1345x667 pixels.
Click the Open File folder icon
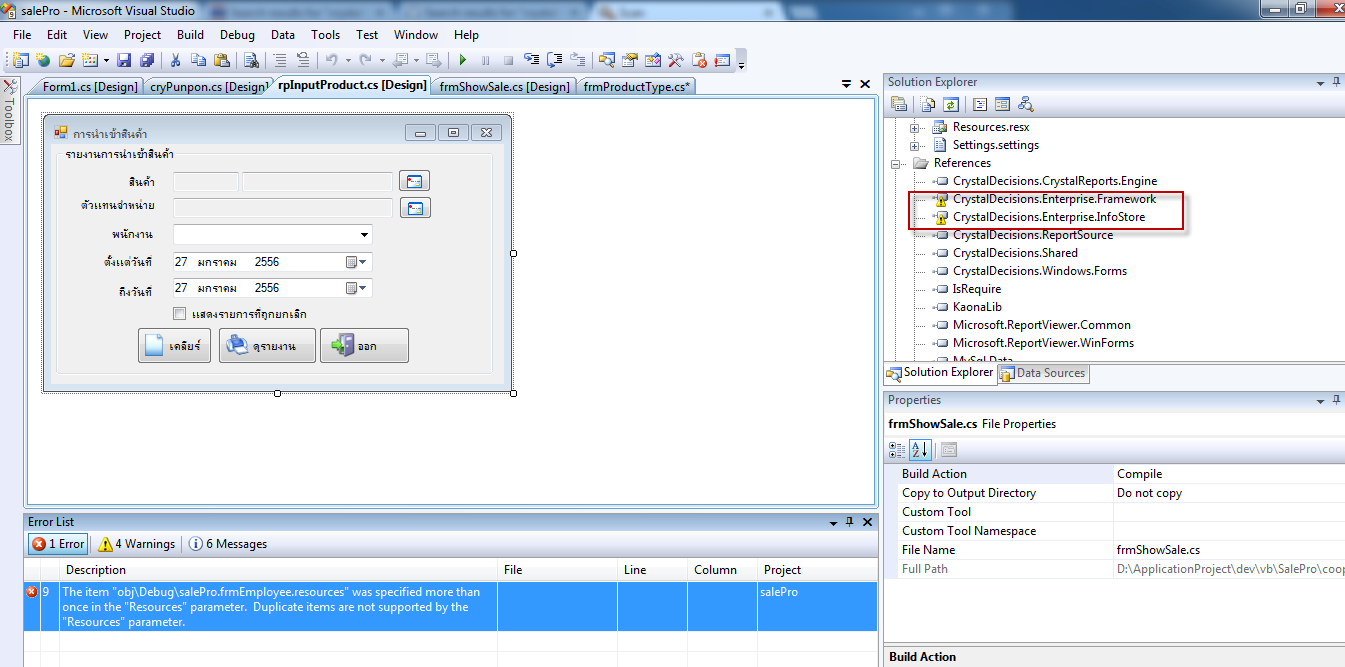[67, 60]
